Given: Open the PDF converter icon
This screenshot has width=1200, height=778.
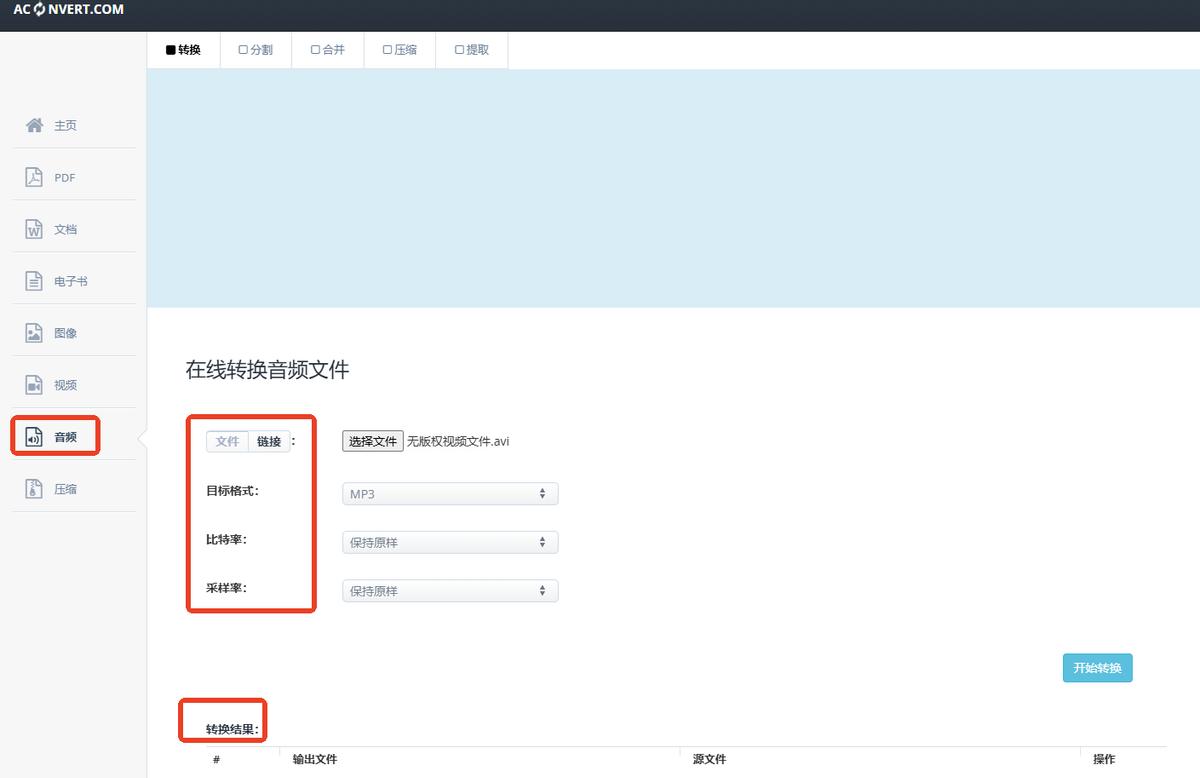Looking at the screenshot, I should click(x=35, y=177).
